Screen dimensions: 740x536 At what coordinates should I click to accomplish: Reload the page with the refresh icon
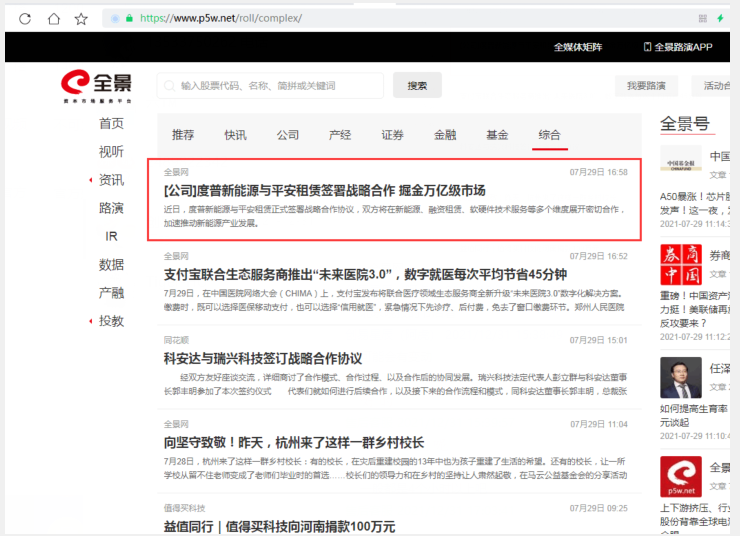click(x=25, y=19)
